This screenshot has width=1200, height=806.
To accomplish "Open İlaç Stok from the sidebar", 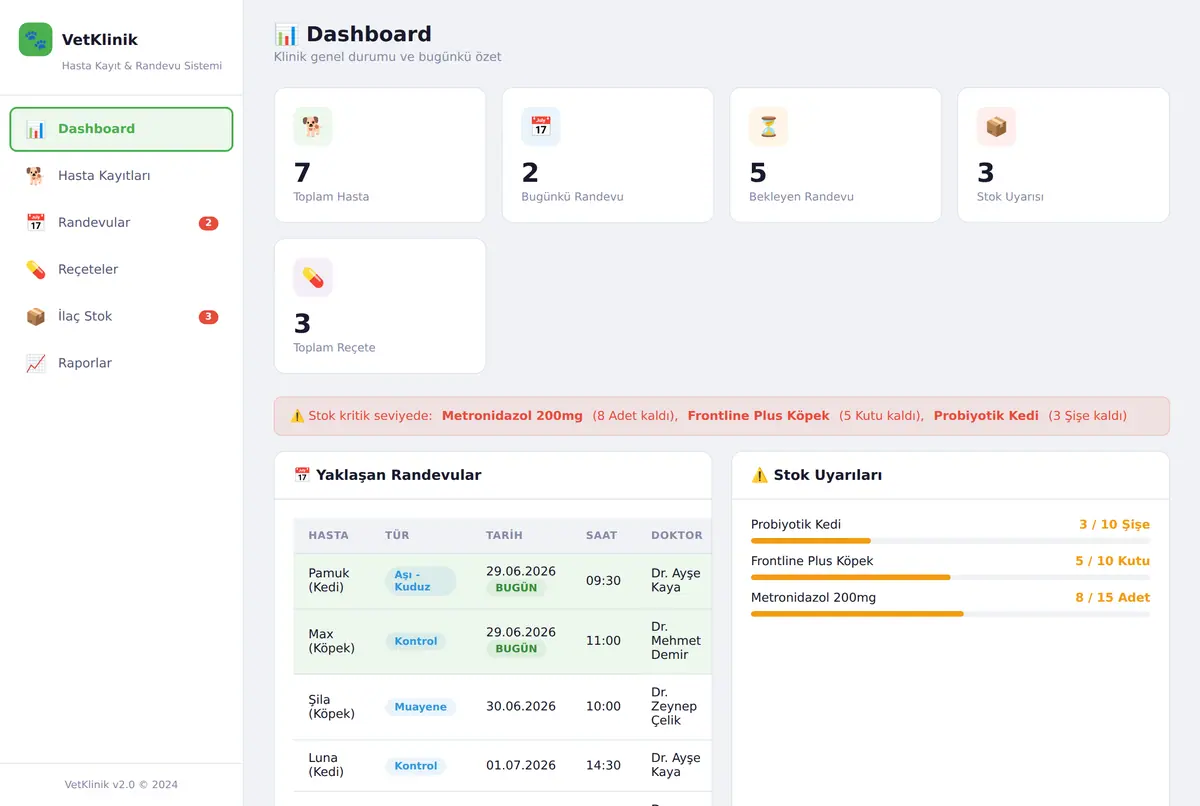I will click(x=121, y=317).
